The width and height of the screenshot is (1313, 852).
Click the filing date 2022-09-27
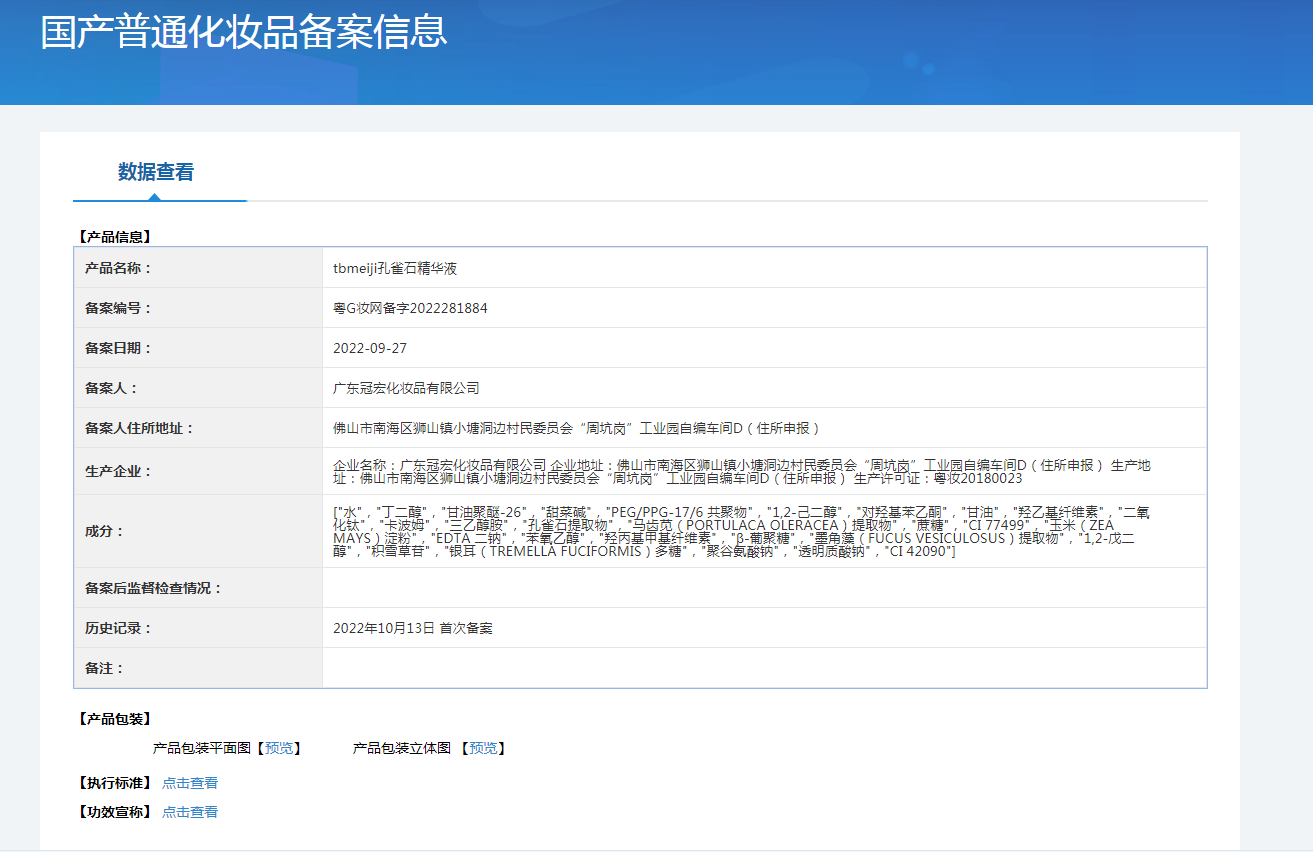[x=370, y=348]
